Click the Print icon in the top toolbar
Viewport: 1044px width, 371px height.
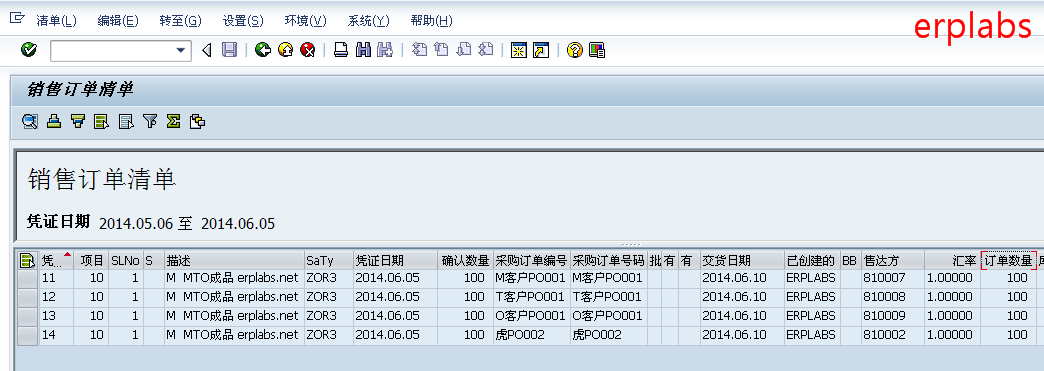(x=341, y=50)
